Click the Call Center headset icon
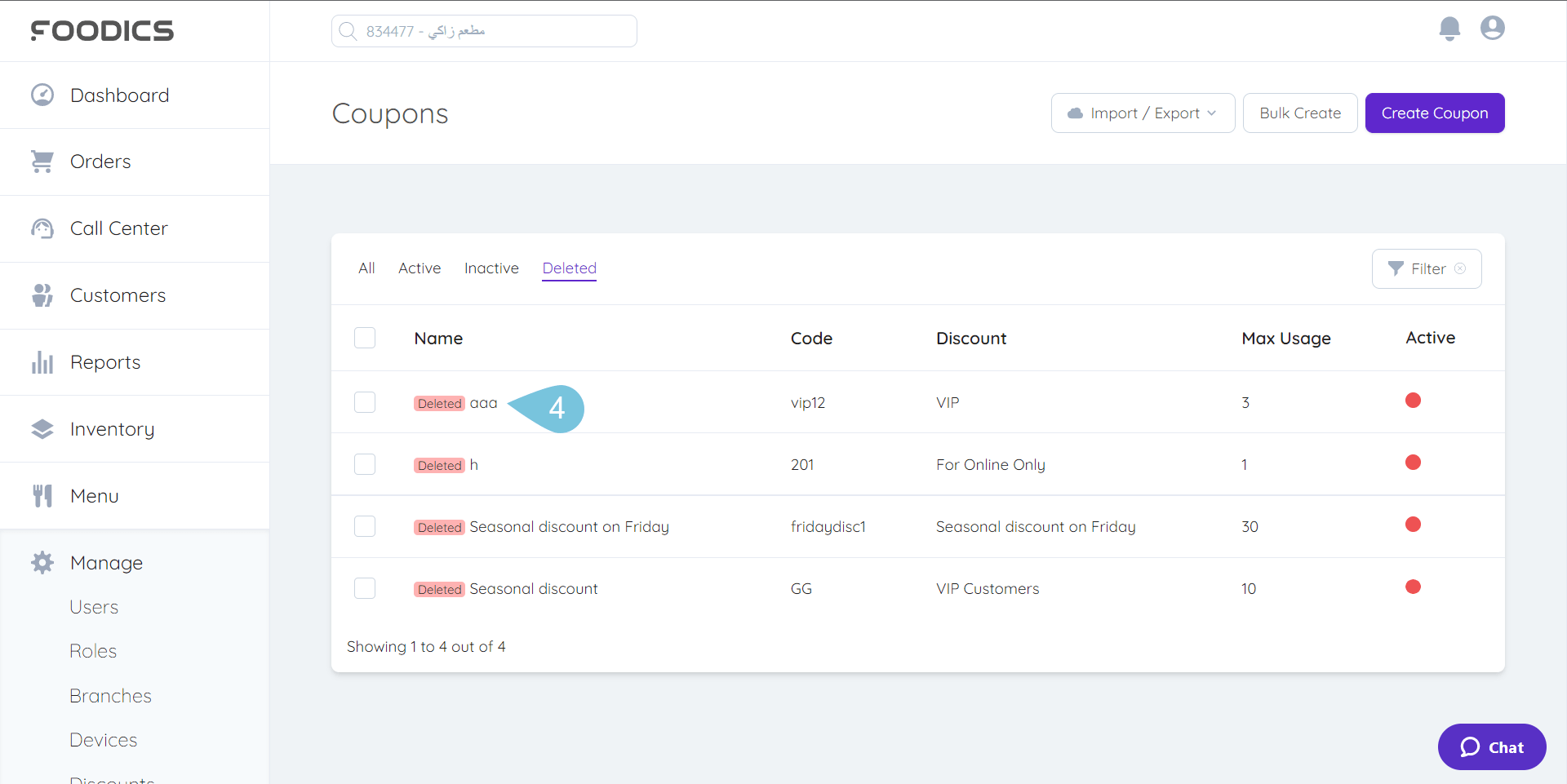Screen dimensions: 1567x784 (42, 228)
